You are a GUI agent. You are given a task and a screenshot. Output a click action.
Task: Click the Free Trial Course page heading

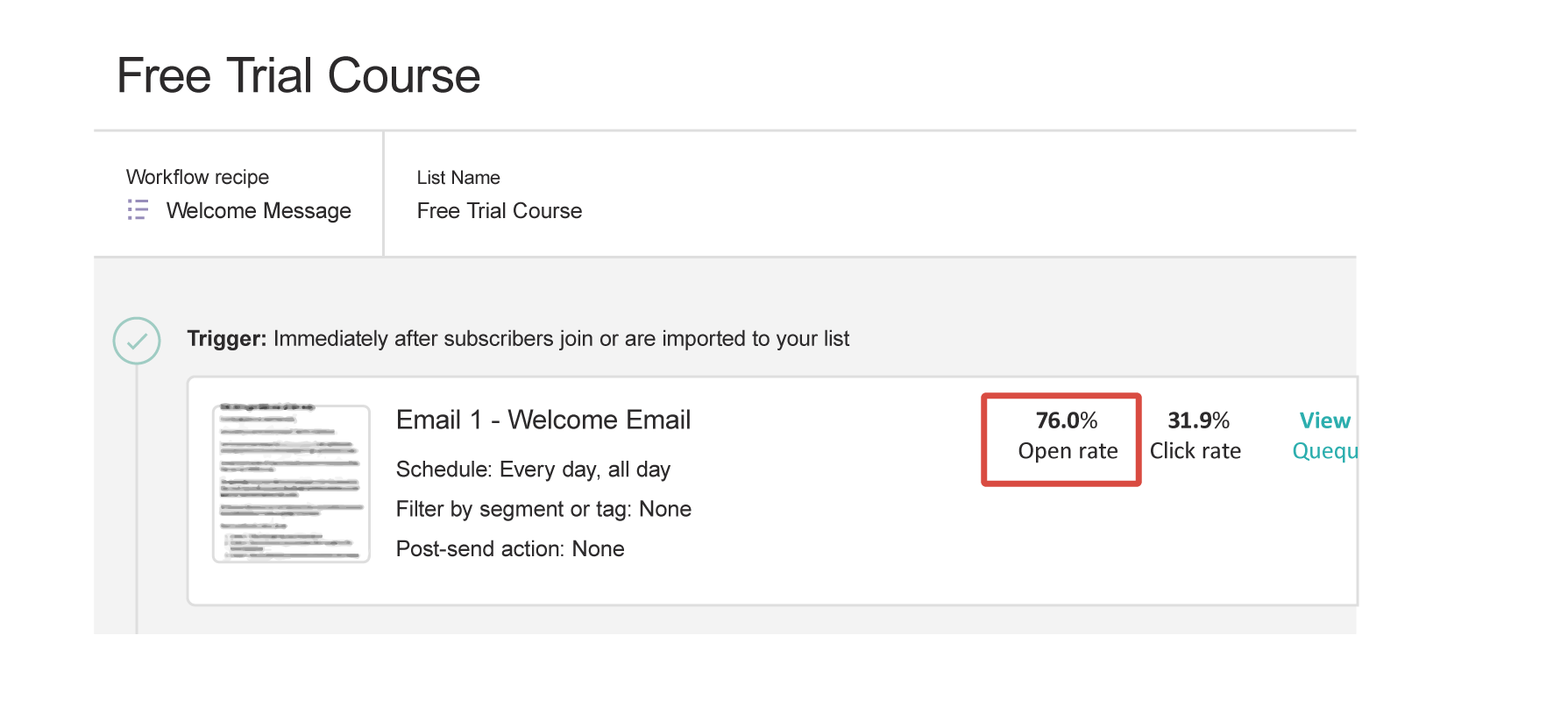tap(298, 75)
